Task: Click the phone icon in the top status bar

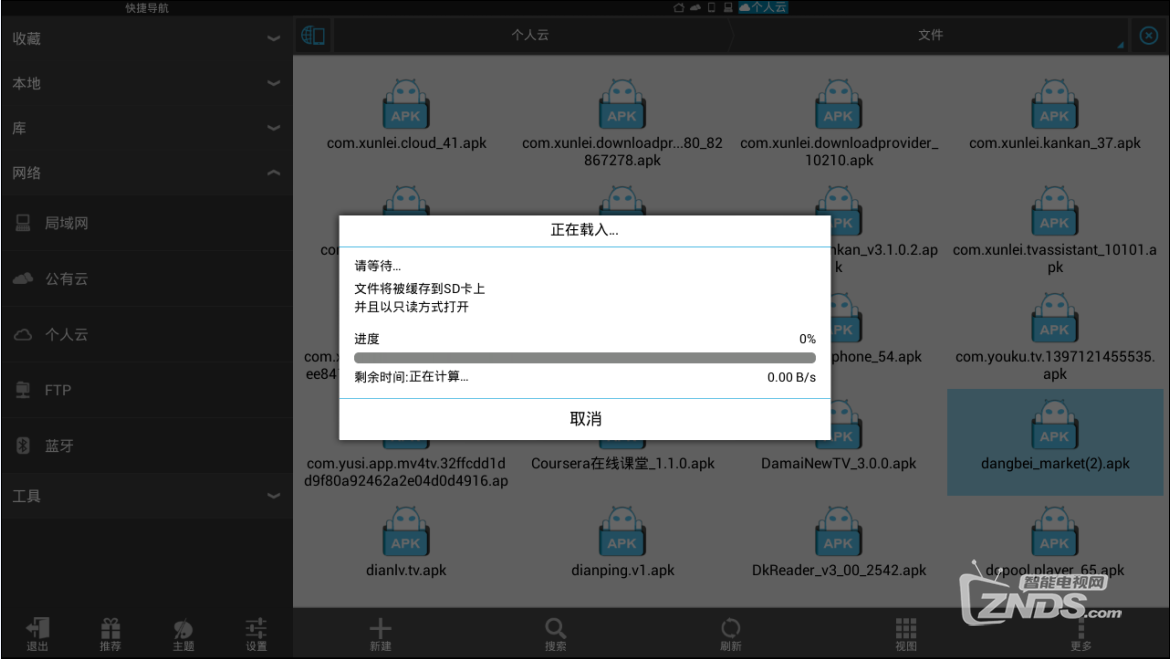Action: [x=711, y=7]
